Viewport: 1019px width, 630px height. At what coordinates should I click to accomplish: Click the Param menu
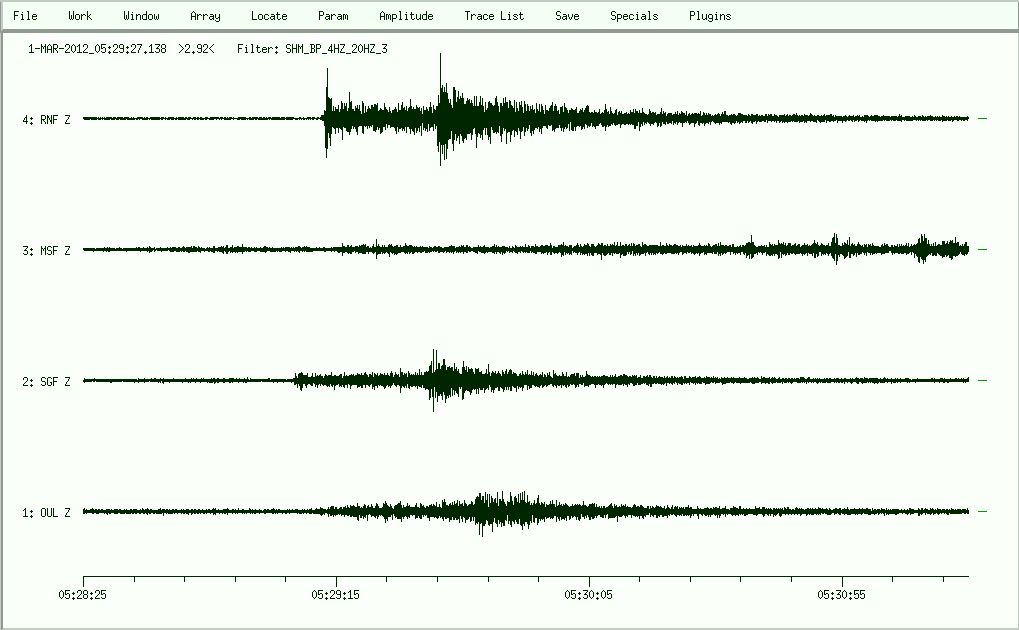tap(333, 16)
